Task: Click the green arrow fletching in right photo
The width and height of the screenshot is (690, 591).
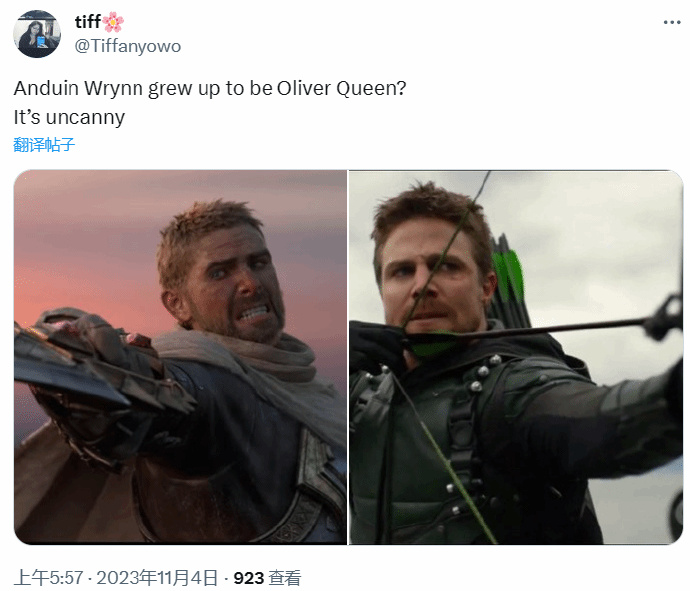Action: point(508,275)
